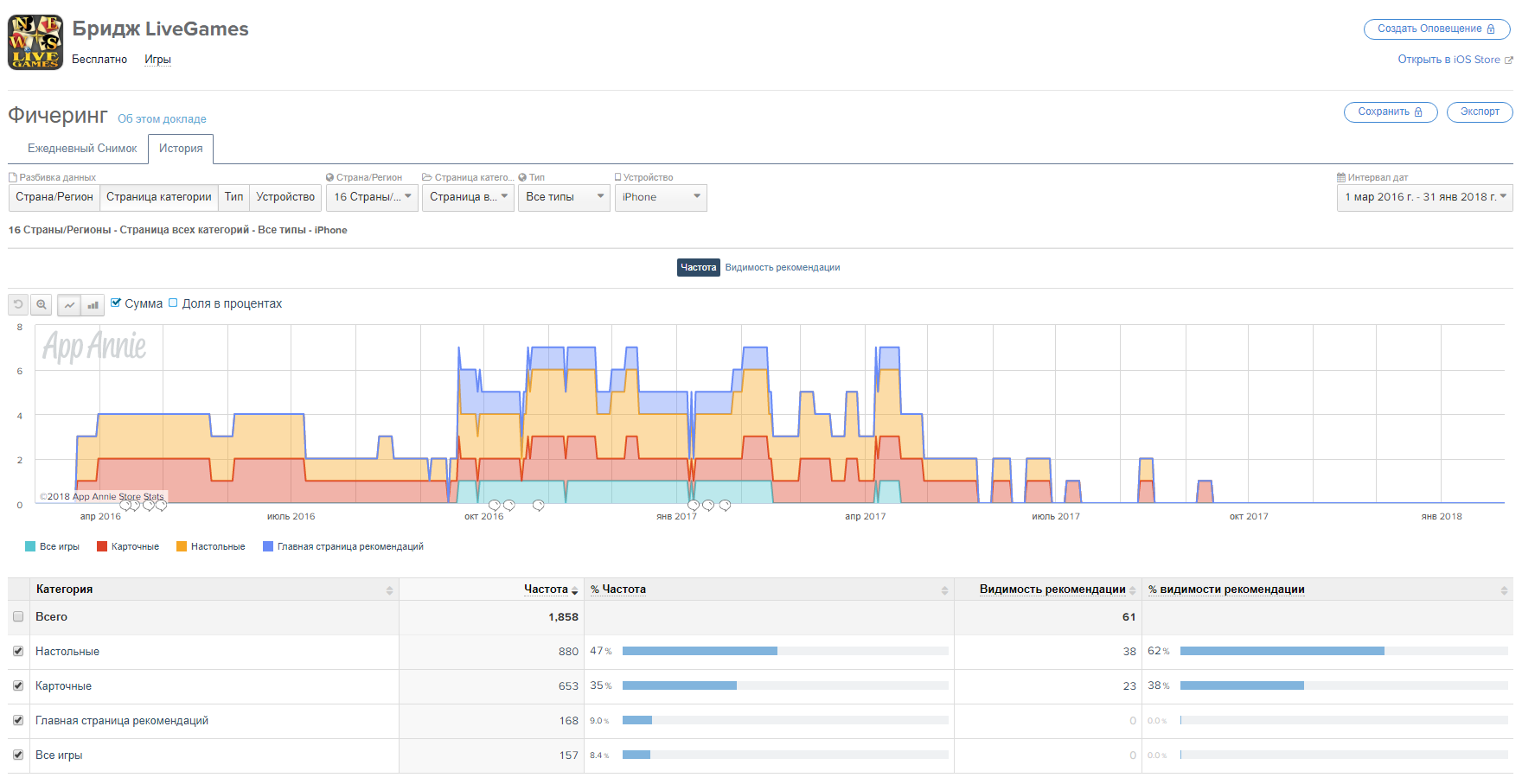
Task: Switch to line chart view
Action: point(69,304)
